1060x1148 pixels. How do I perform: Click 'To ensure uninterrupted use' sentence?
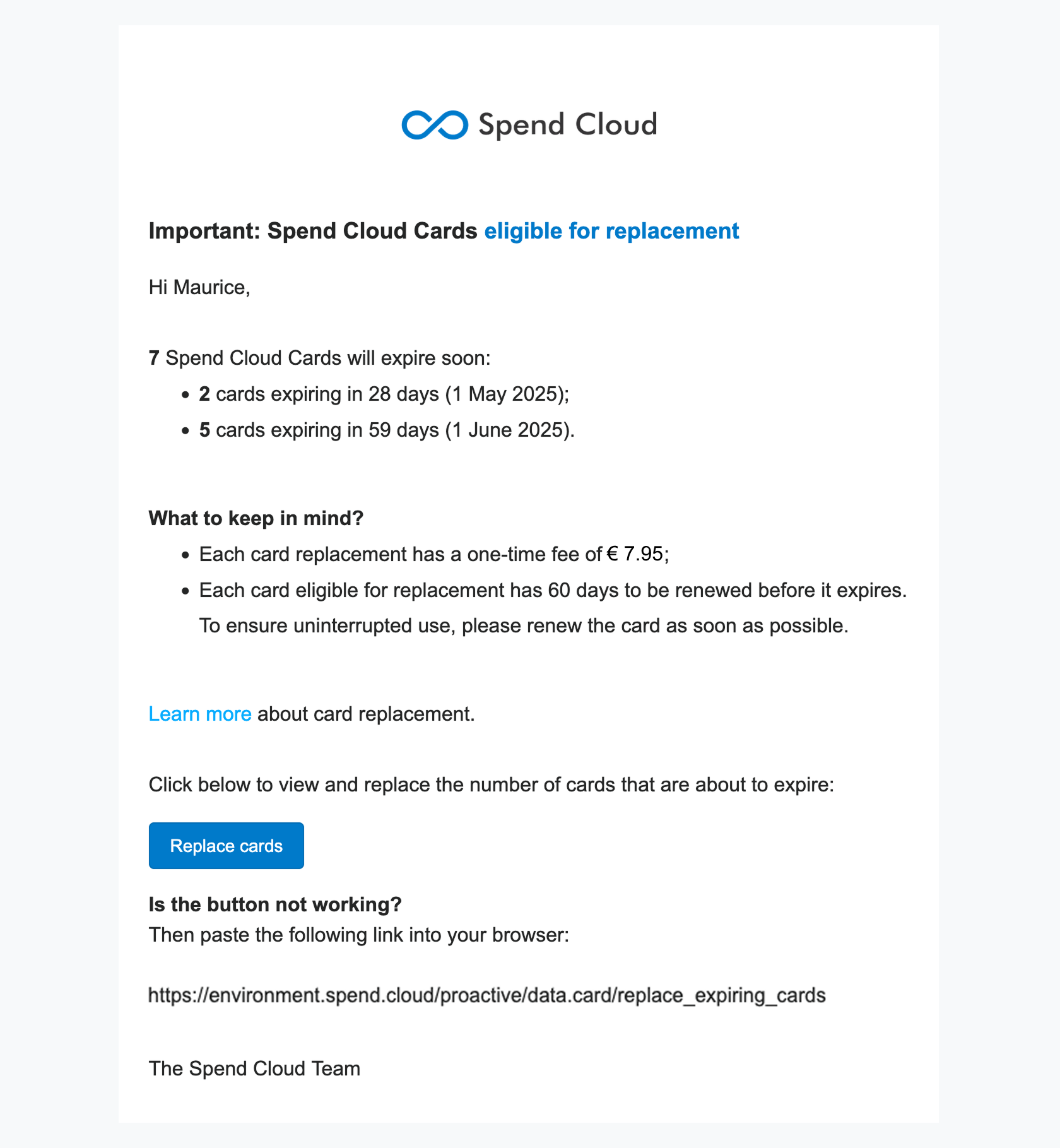pos(524,625)
